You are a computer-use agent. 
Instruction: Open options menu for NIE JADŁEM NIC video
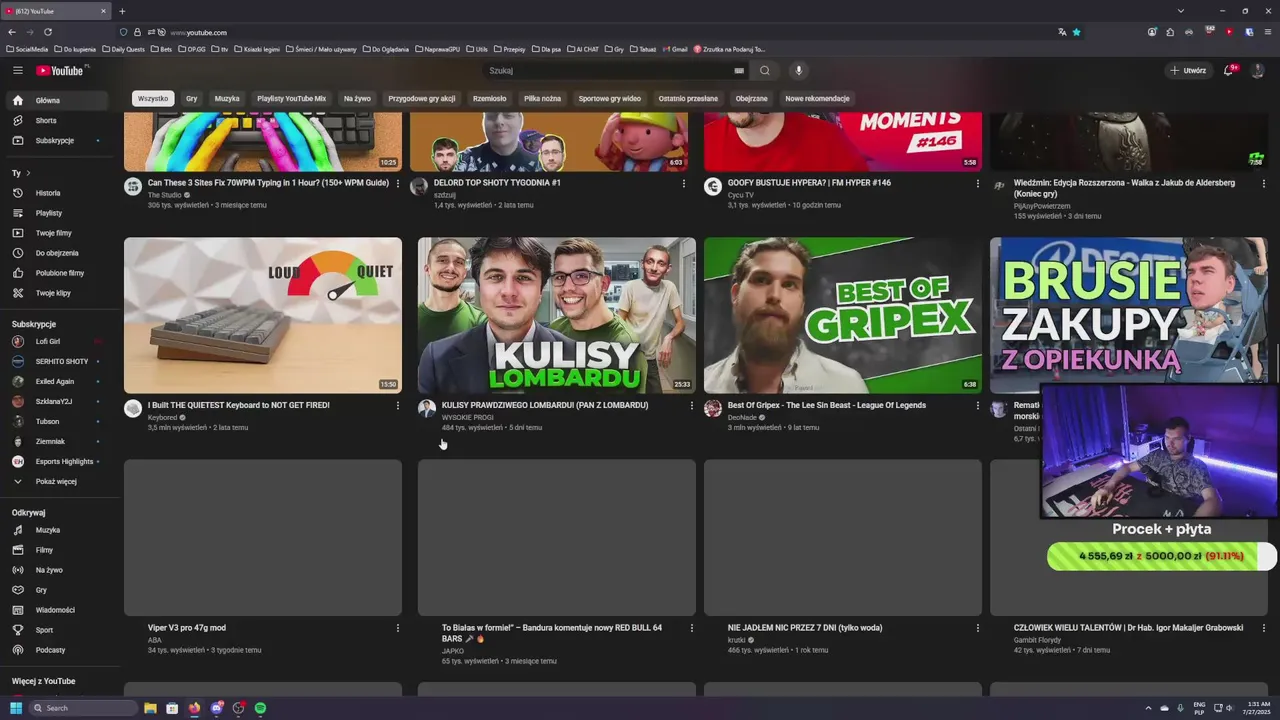click(977, 628)
